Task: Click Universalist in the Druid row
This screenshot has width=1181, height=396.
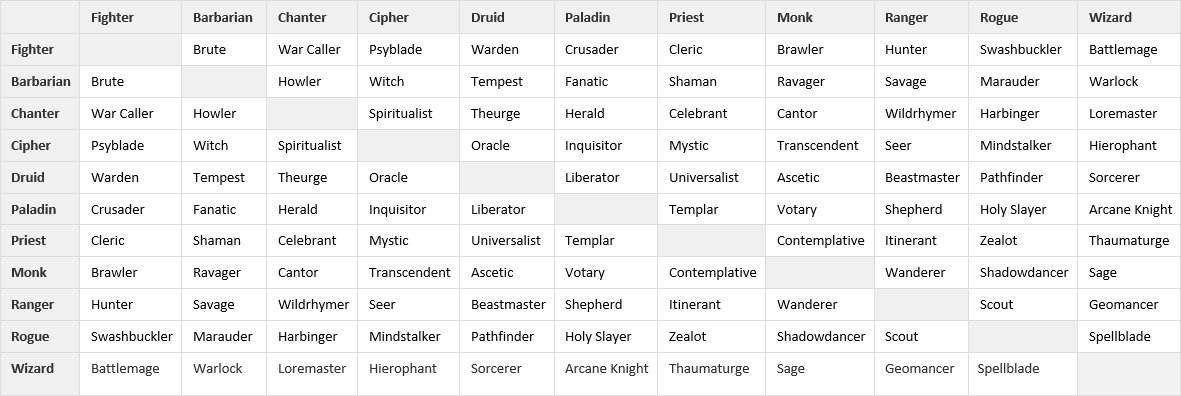Action: [703, 178]
